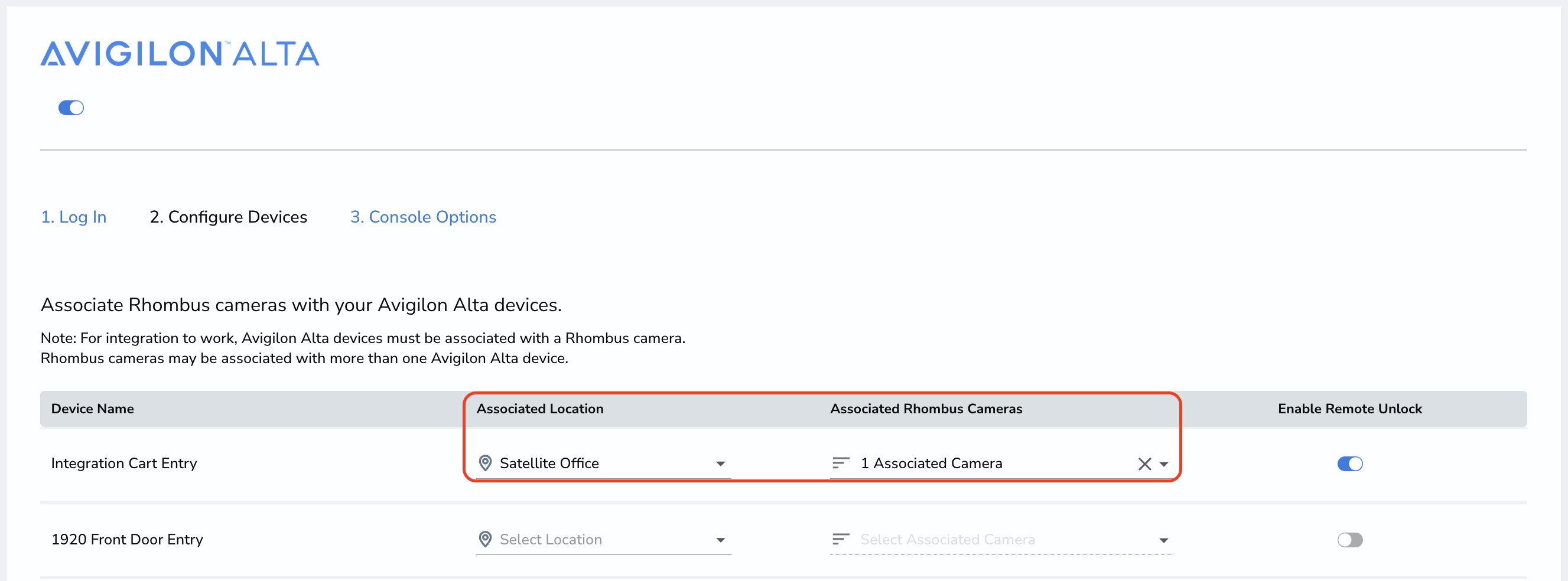Click location pin icon in 1920 Front Door row
Image resolution: width=1568 pixels, height=581 pixels.
485,539
